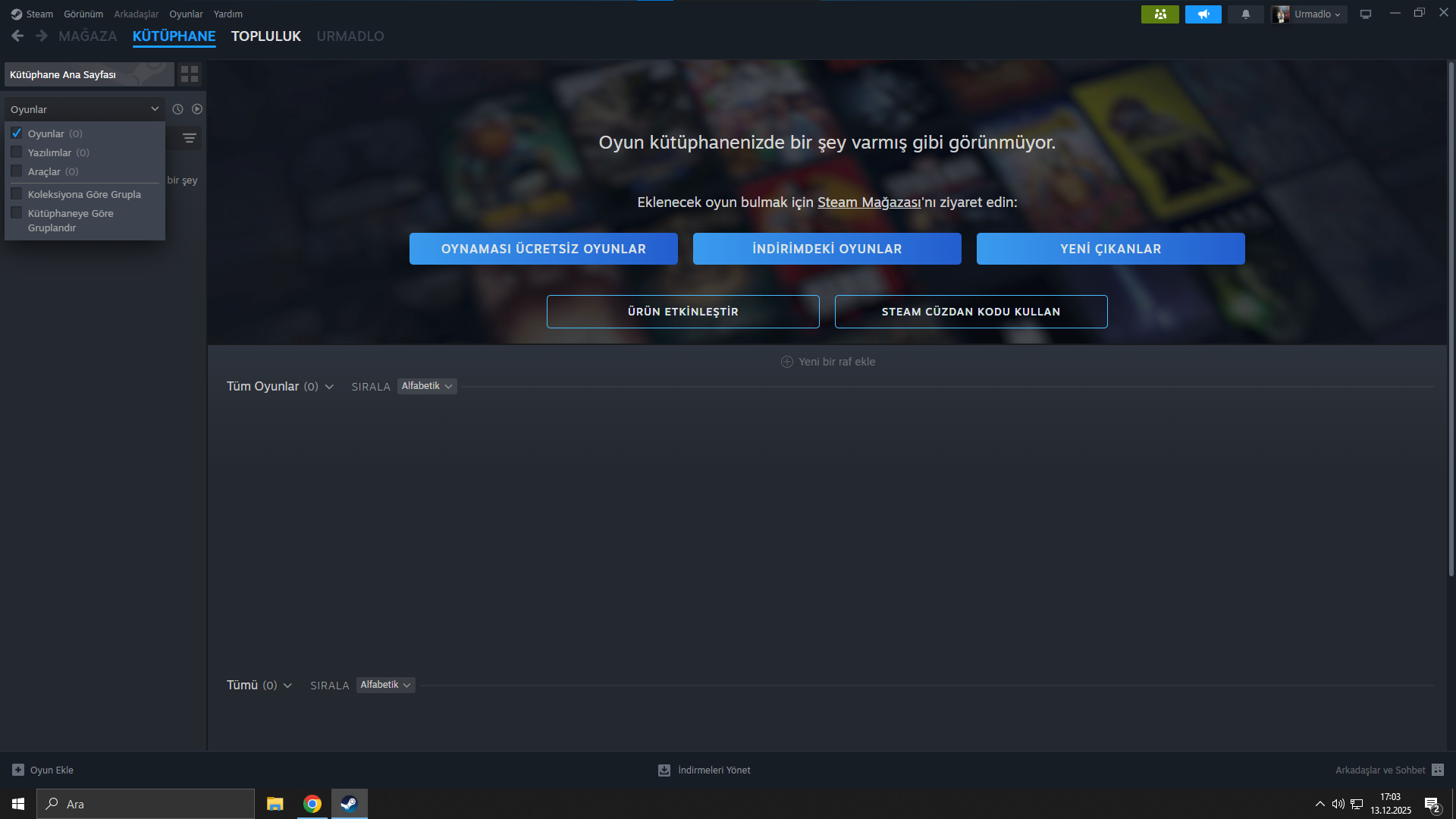This screenshot has width=1456, height=819.
Task: Sort by recent activity clock icon
Action: [177, 109]
